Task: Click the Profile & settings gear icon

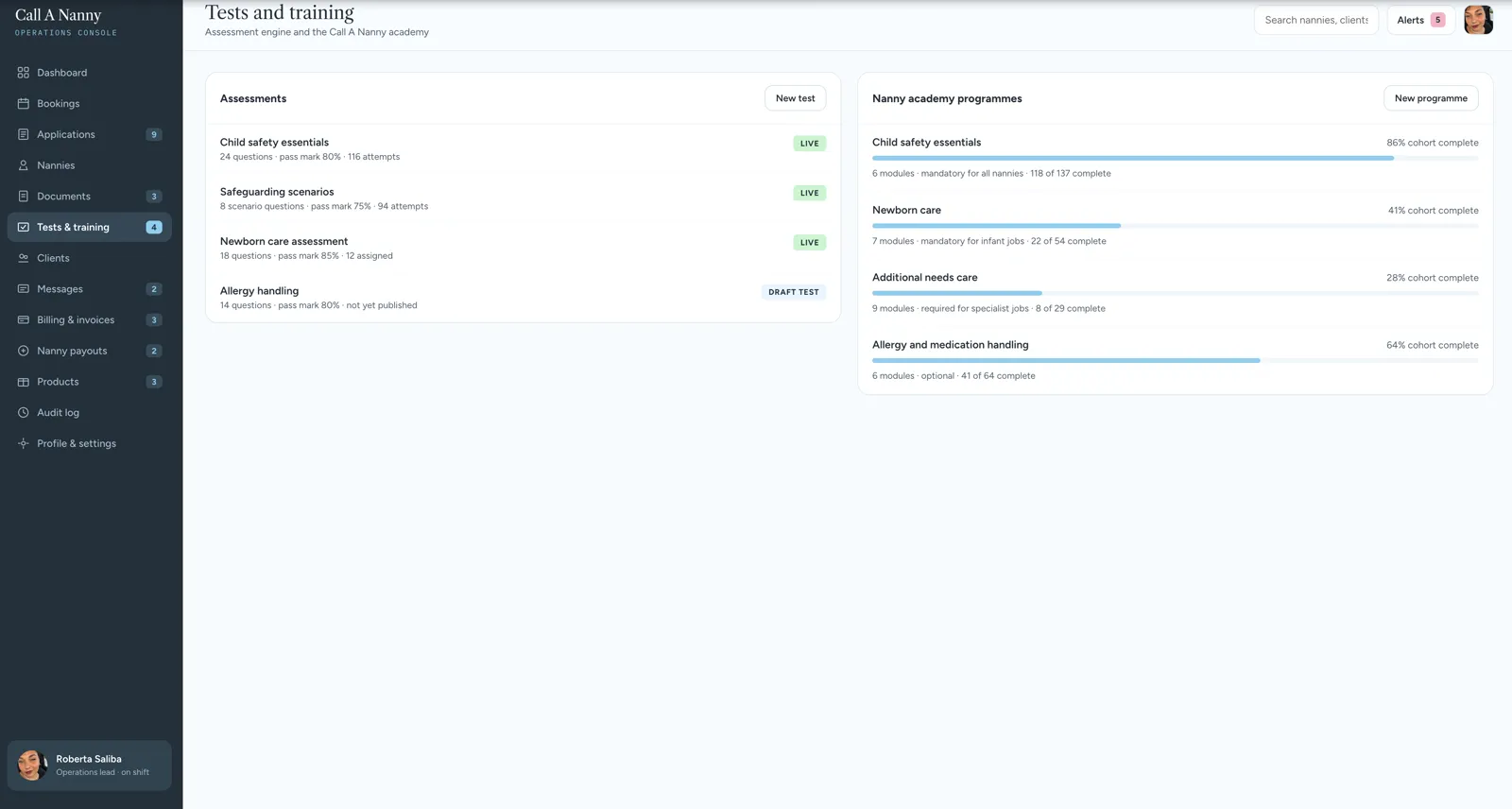Action: coord(24,443)
